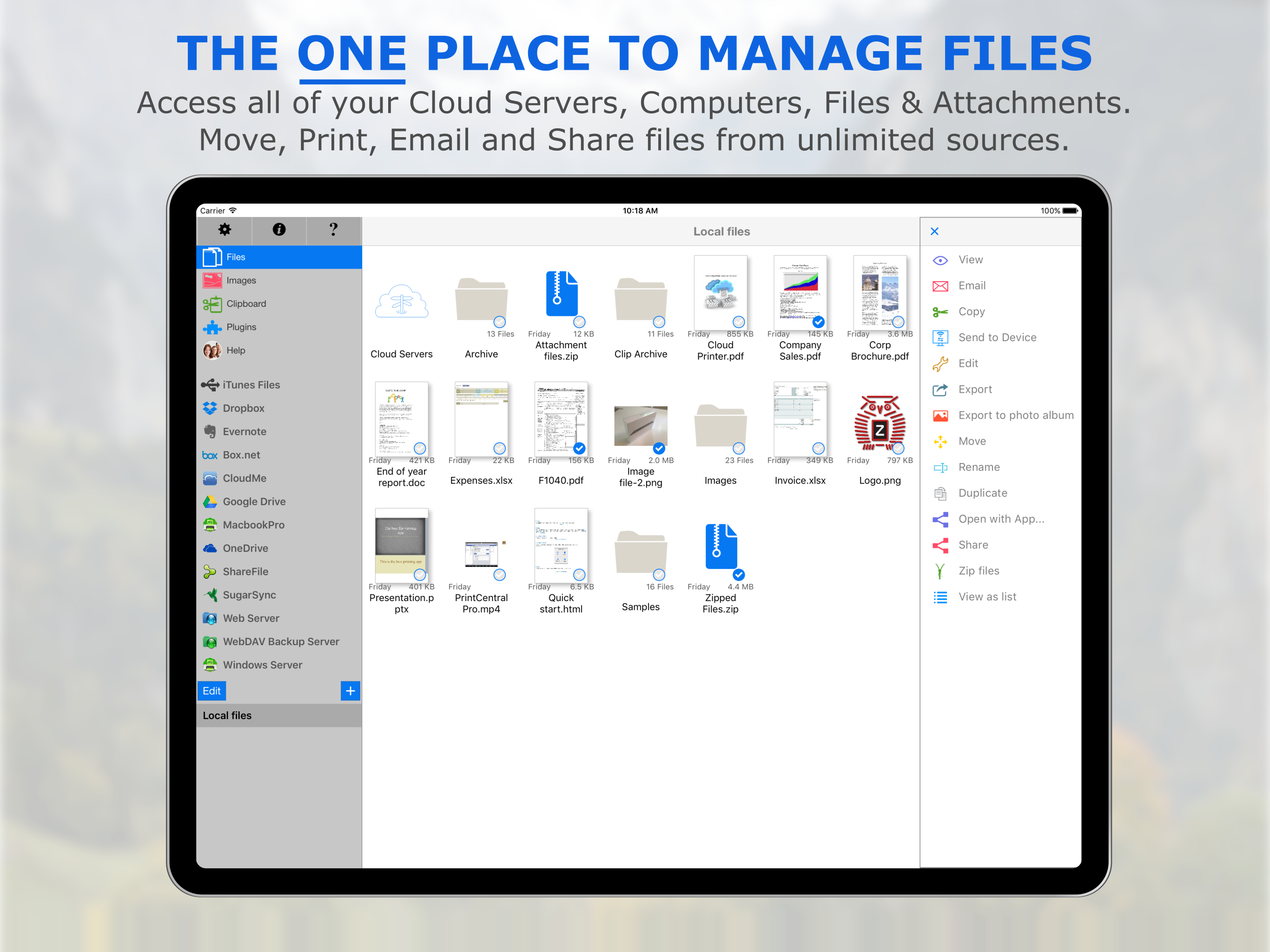Click the Edit wrench icon
This screenshot has width=1270, height=952.
(940, 364)
